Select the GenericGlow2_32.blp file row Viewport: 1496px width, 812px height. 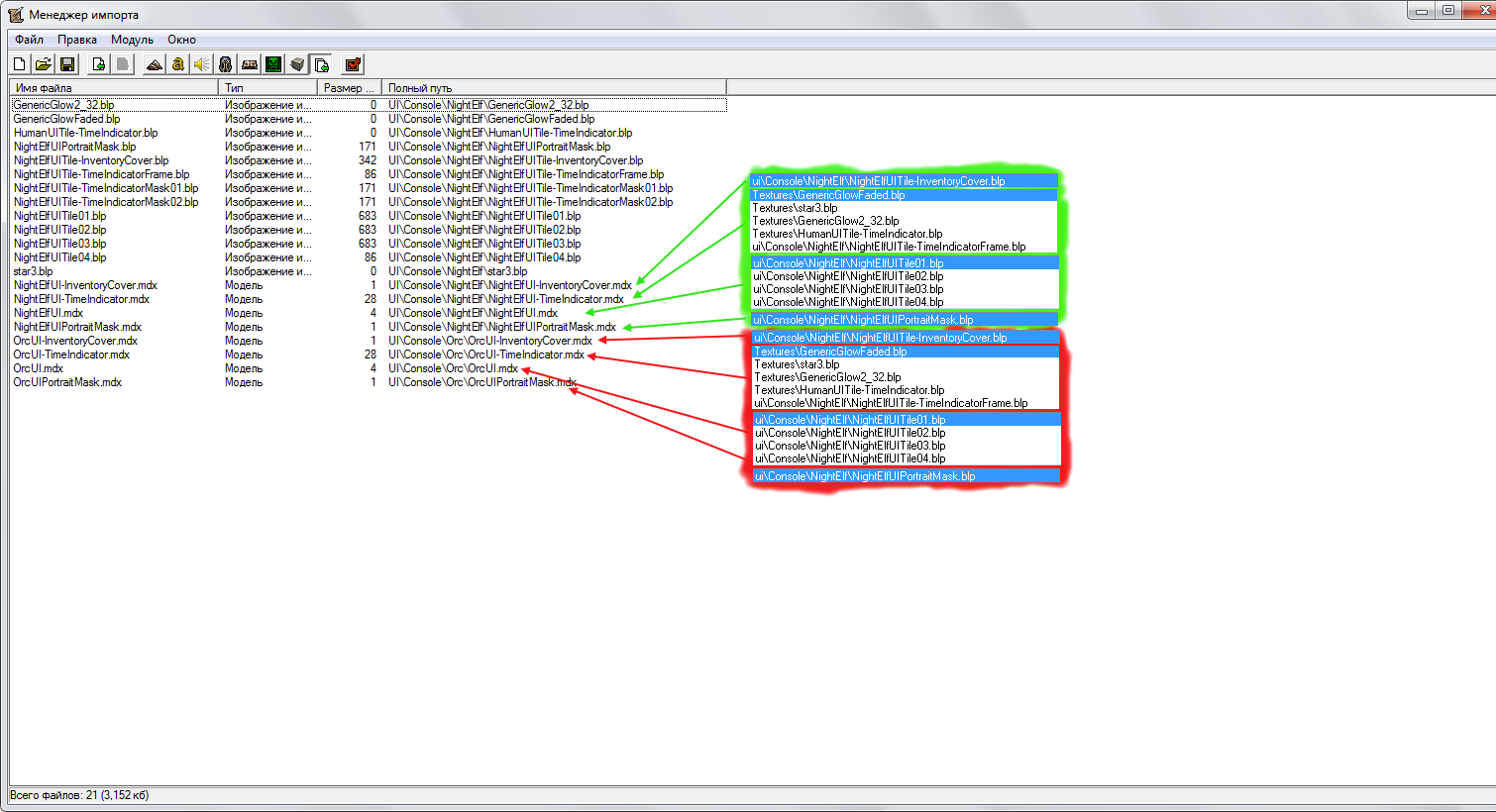pyautogui.click(x=369, y=105)
